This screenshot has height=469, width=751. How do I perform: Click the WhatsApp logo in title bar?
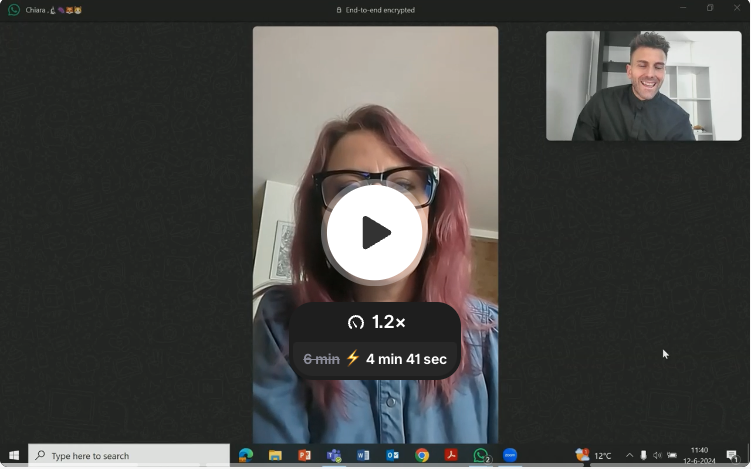click(x=14, y=10)
